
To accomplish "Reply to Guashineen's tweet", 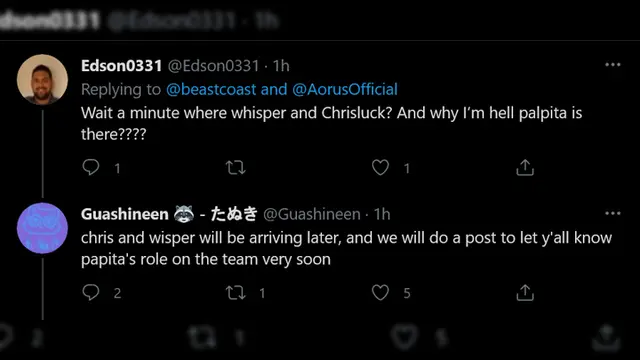I will 91,292.
